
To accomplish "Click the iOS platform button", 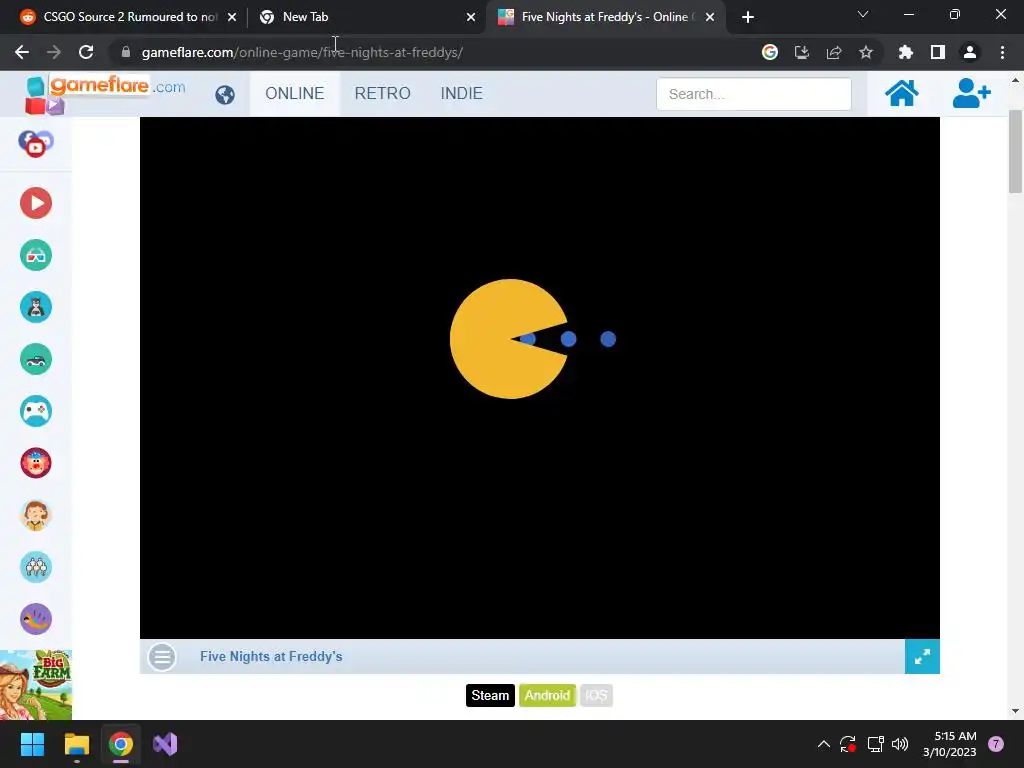I will tap(596, 696).
